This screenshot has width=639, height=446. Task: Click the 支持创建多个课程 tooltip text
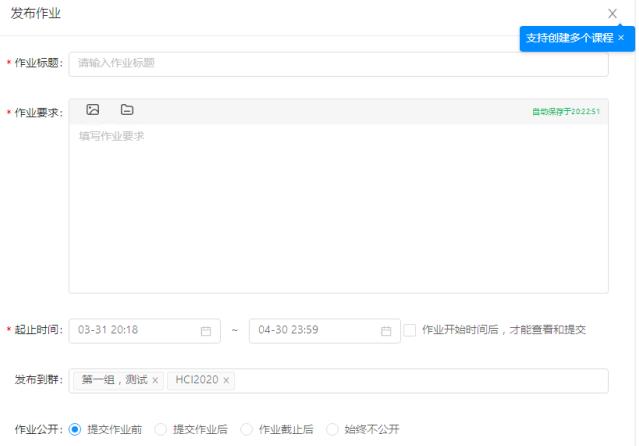tap(569, 38)
